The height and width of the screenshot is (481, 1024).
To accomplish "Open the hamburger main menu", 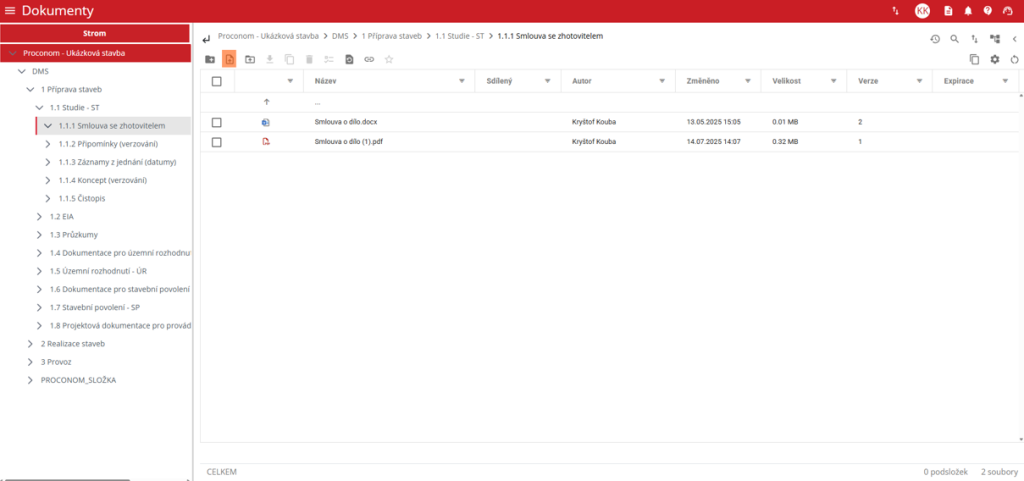I will tap(10, 11).
